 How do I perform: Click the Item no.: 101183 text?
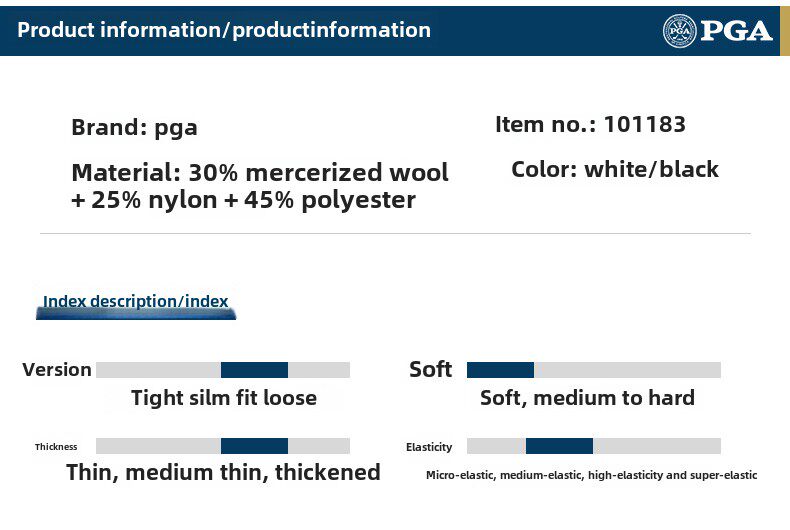pos(590,125)
